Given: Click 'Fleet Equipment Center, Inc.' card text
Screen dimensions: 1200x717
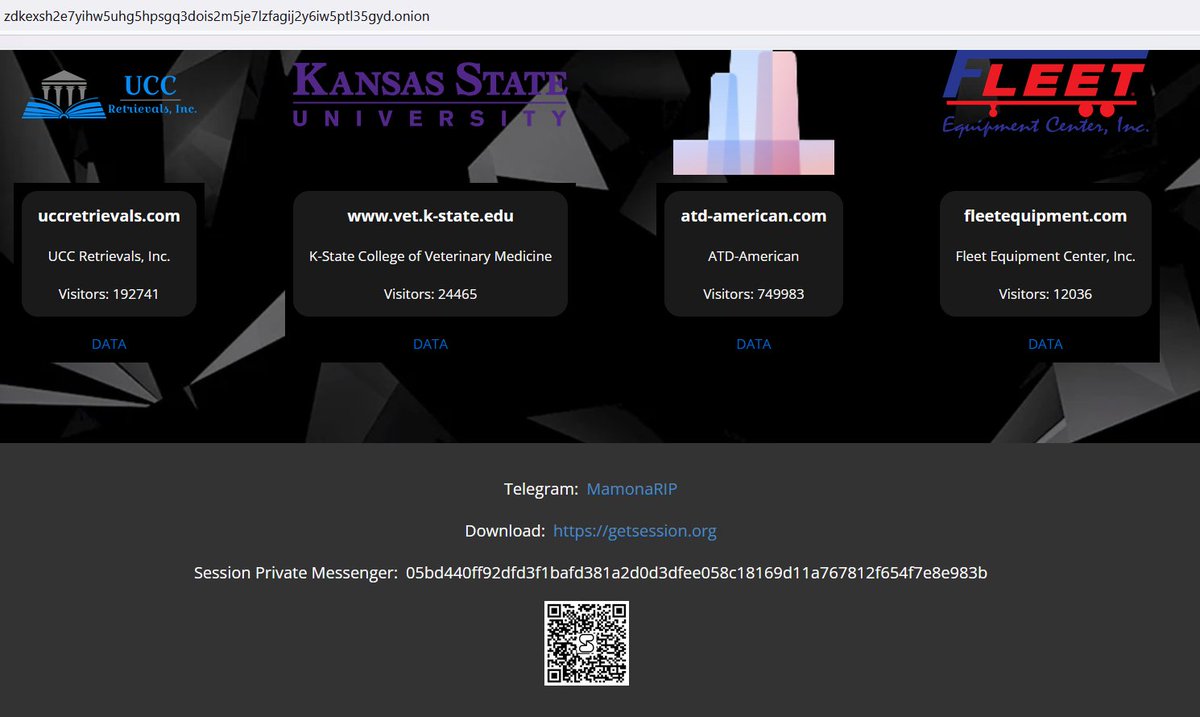Looking at the screenshot, I should click(x=1045, y=256).
